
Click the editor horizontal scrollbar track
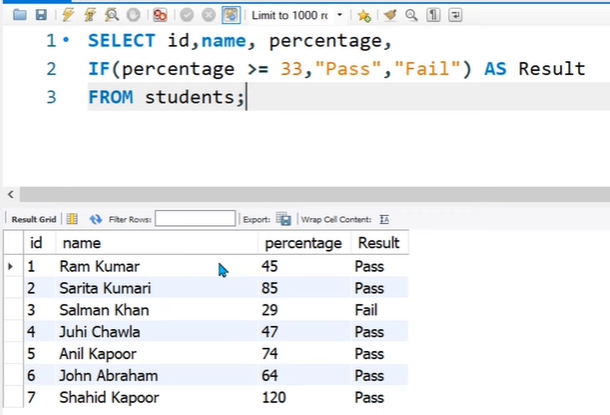tap(315, 194)
